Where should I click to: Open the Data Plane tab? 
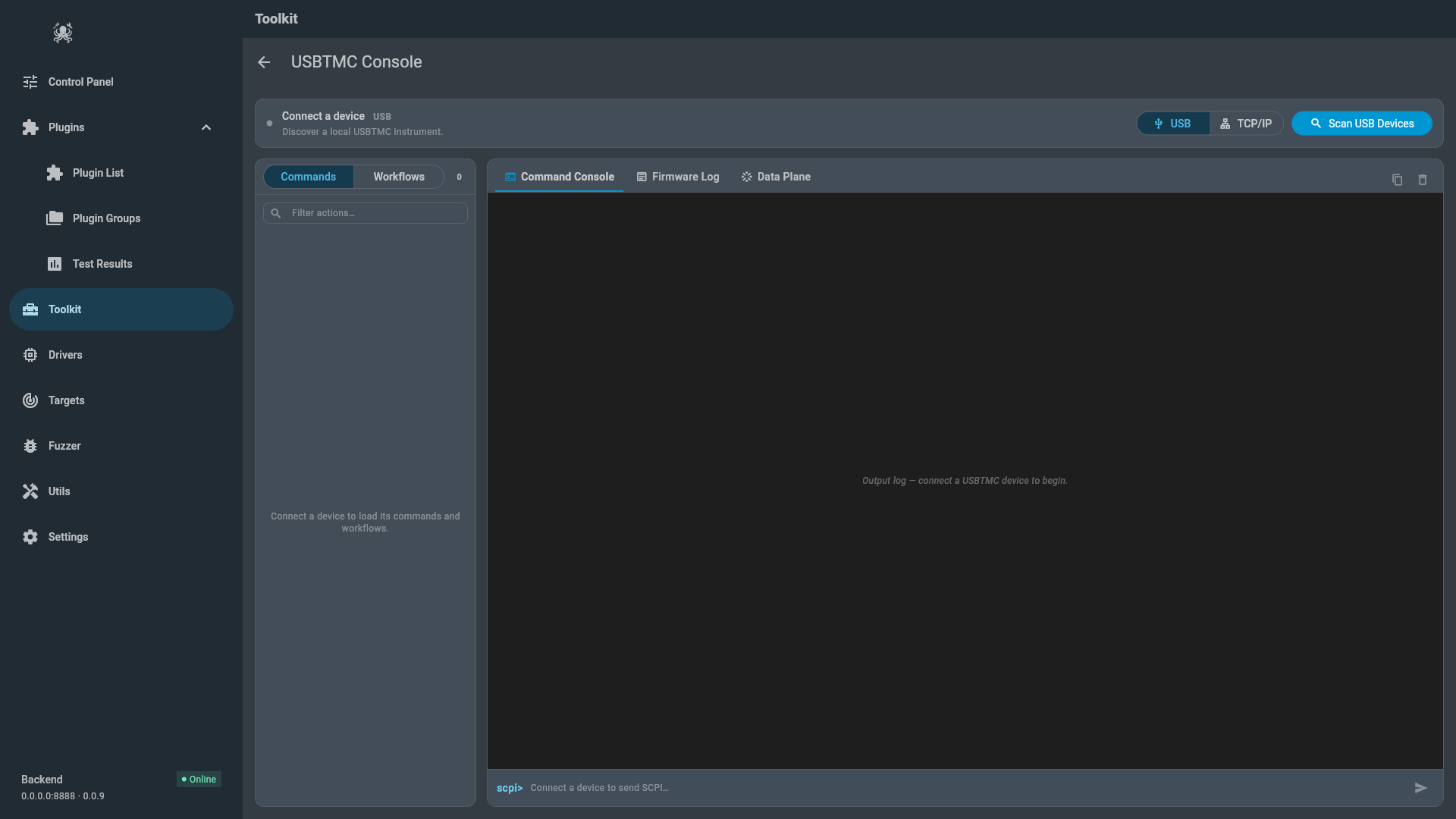coord(776,177)
